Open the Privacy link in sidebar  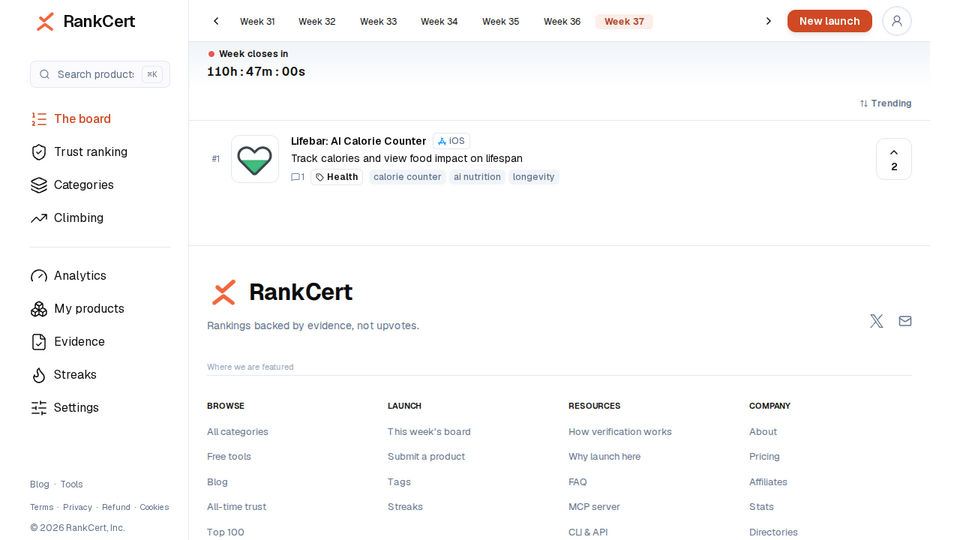point(78,508)
